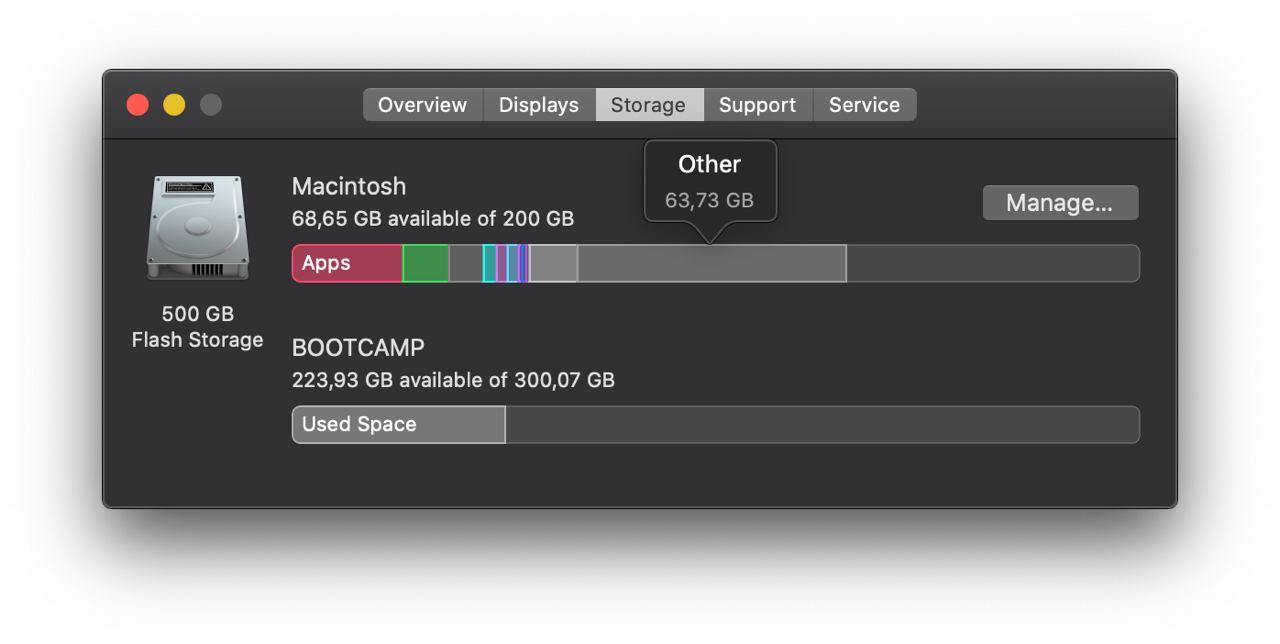Click the free space area of the Macintosh bar
The width and height of the screenshot is (1280, 644).
click(x=993, y=263)
